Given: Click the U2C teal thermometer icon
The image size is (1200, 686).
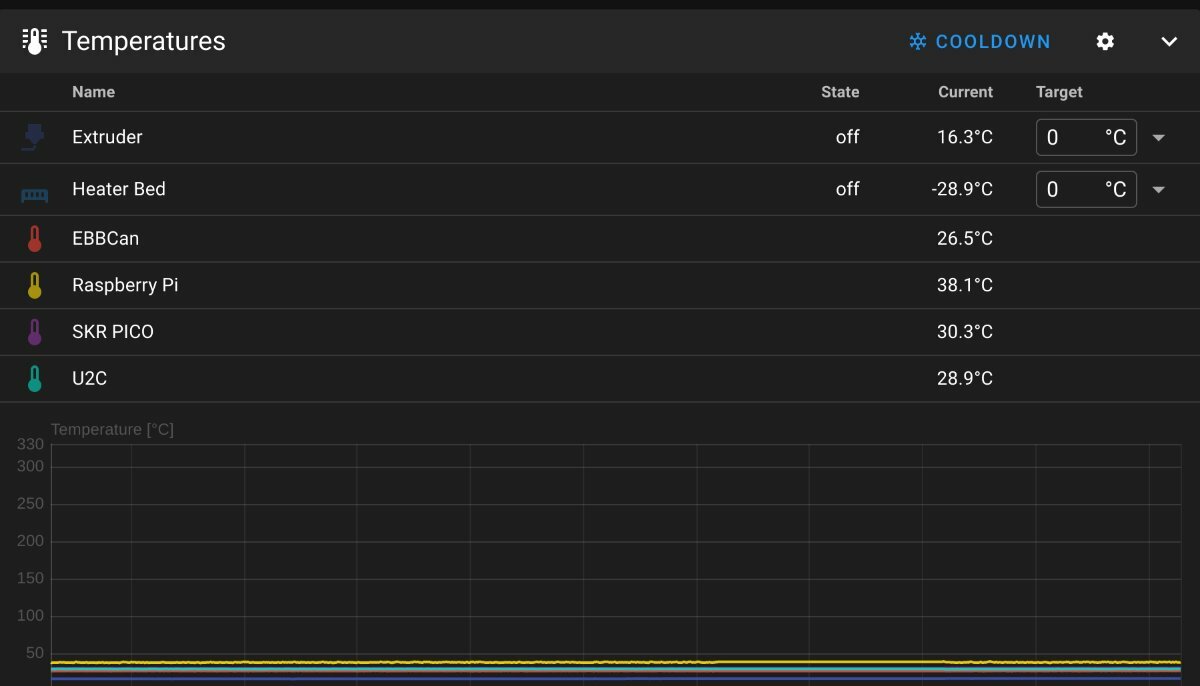Looking at the screenshot, I should 34,378.
